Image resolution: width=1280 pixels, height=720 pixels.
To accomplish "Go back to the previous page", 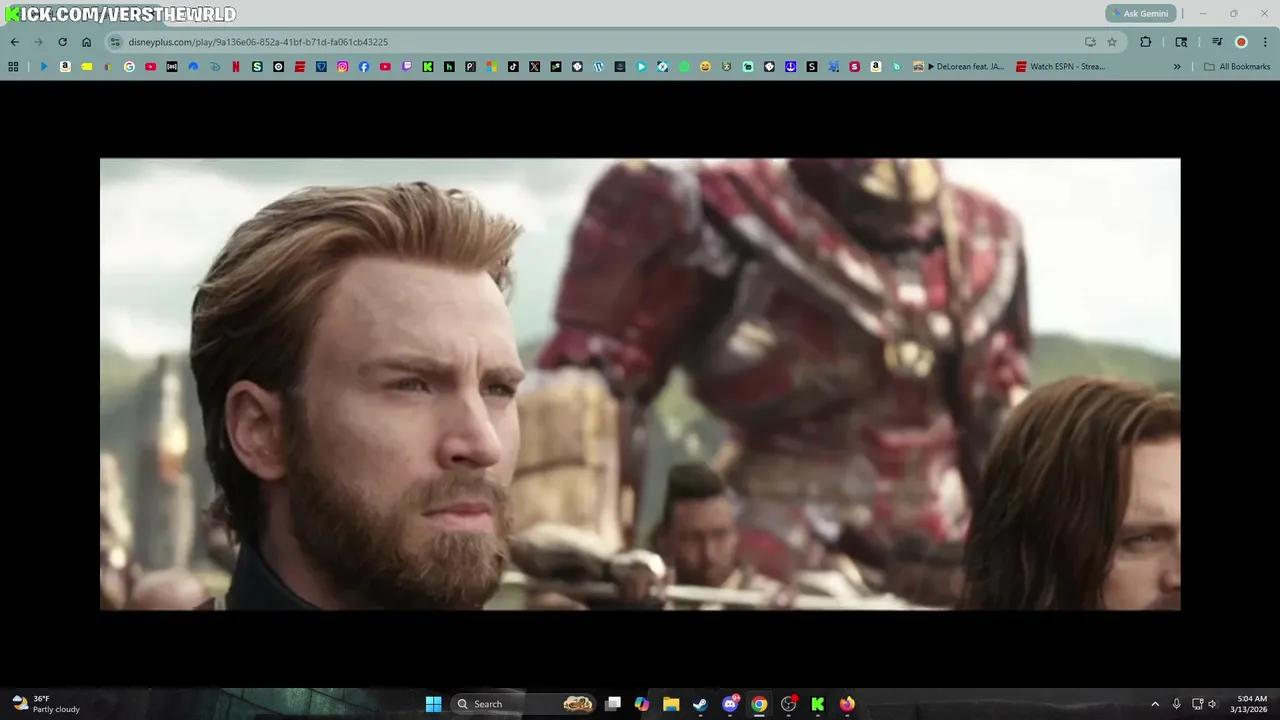I will 14,42.
